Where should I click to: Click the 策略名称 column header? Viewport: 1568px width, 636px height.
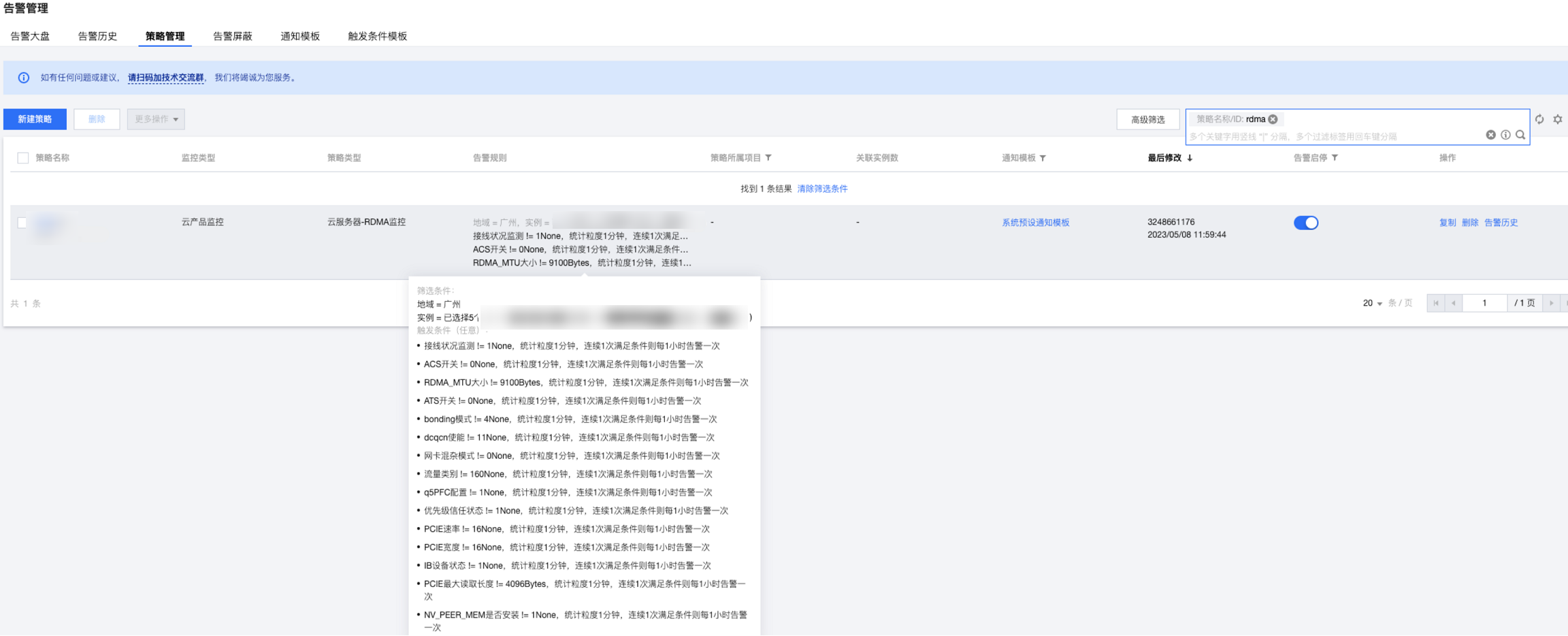[x=52, y=158]
